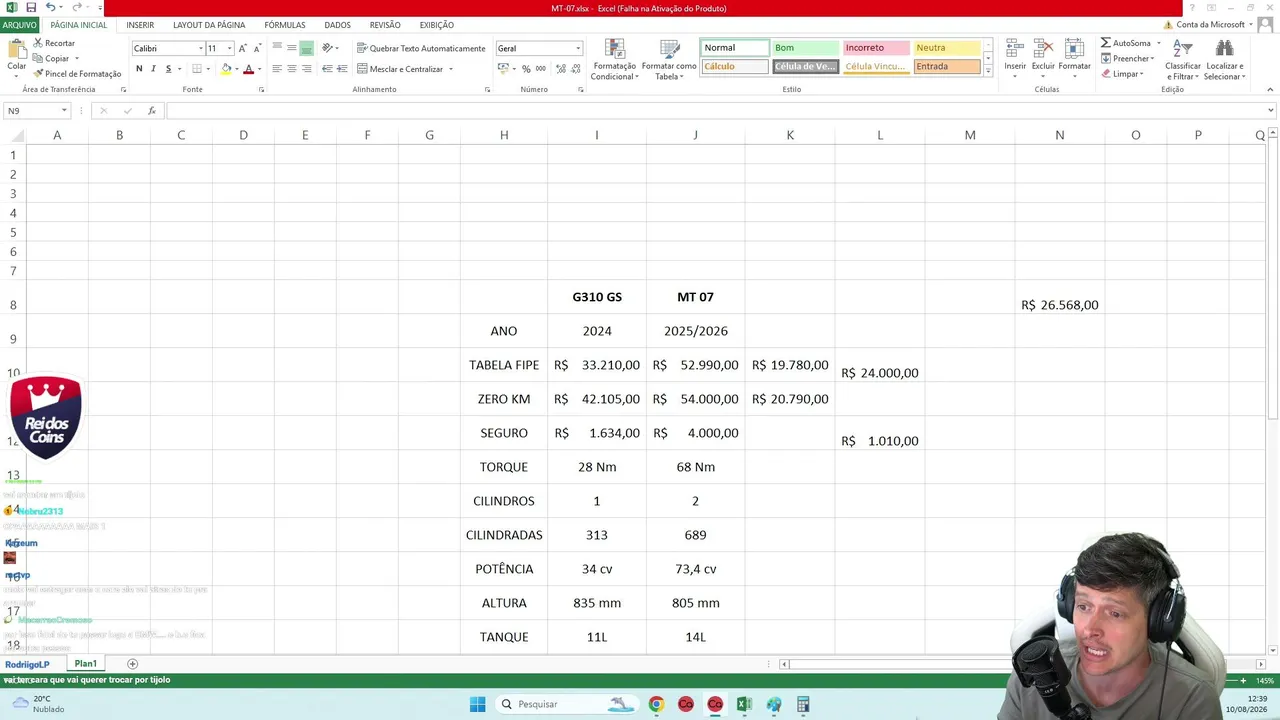Open the font size dropdown

[229, 48]
